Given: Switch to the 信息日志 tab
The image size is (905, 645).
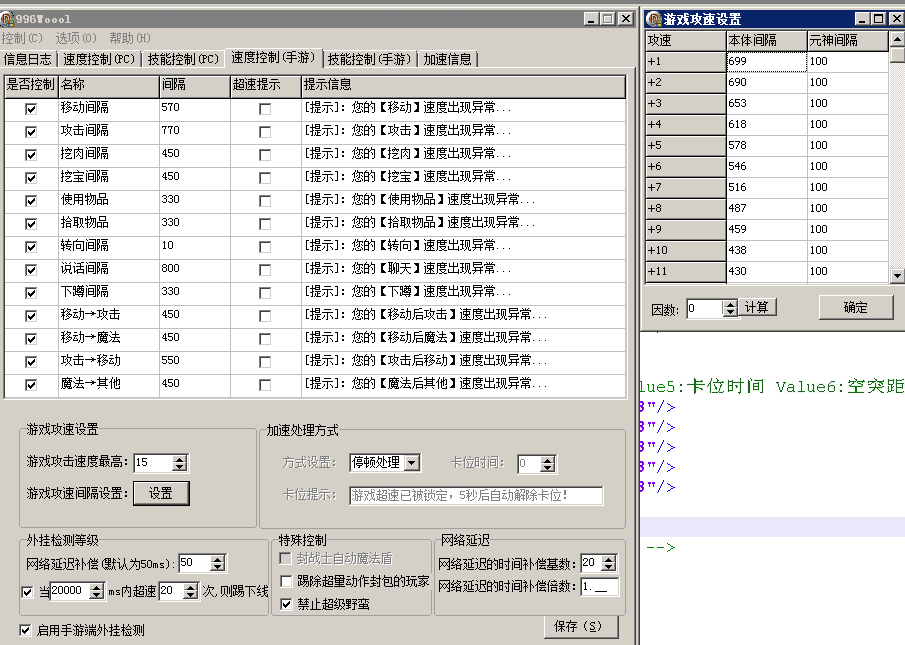Looking at the screenshot, I should coord(28,59).
